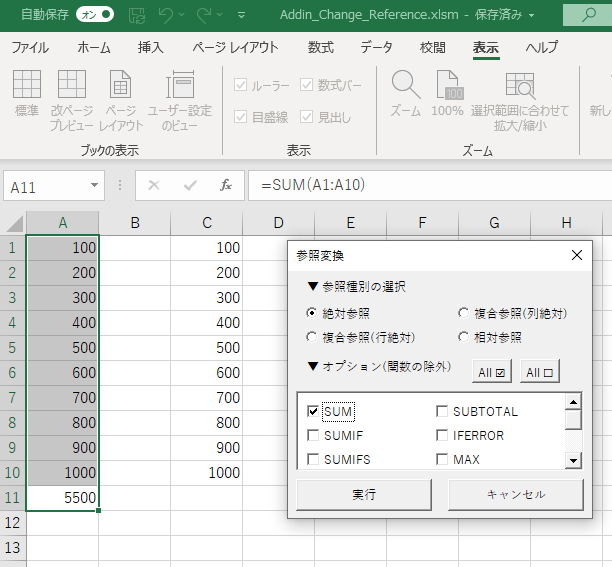
Task: Uncheck the SUM checkbox
Action: pos(313,411)
